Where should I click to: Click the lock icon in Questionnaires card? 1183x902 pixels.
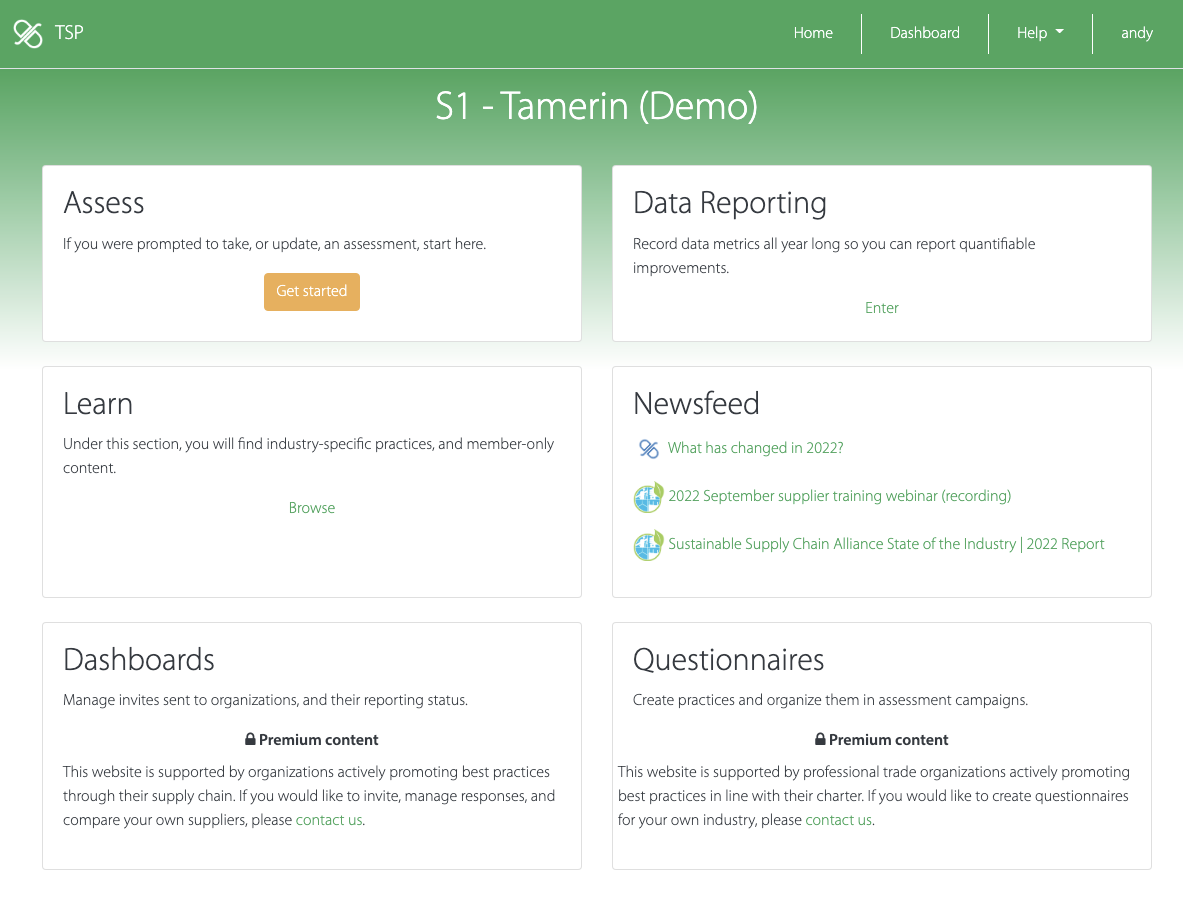click(820, 740)
